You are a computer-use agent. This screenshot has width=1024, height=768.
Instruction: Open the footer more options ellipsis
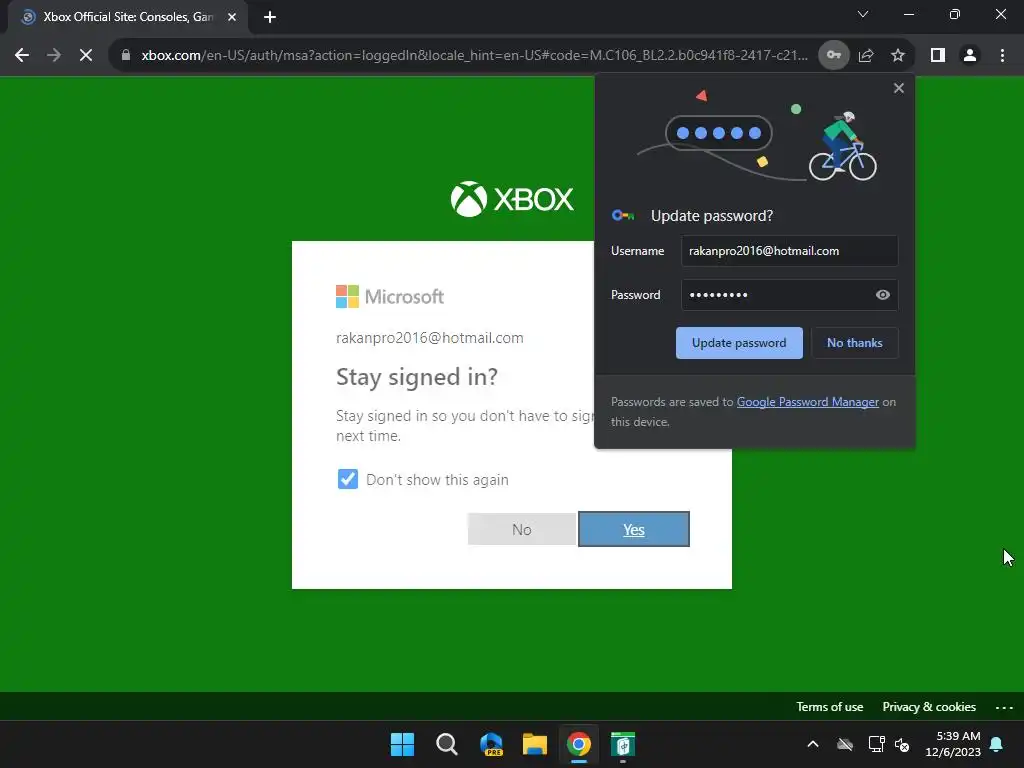[x=1004, y=707]
